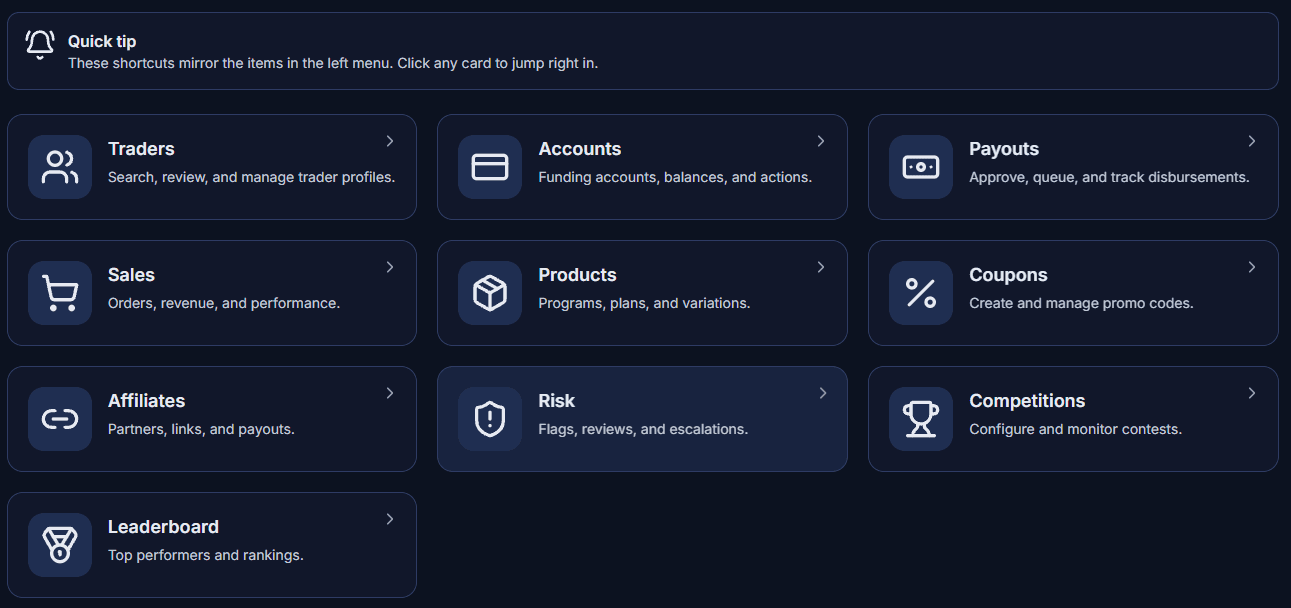Open the Accounts section

(642, 166)
